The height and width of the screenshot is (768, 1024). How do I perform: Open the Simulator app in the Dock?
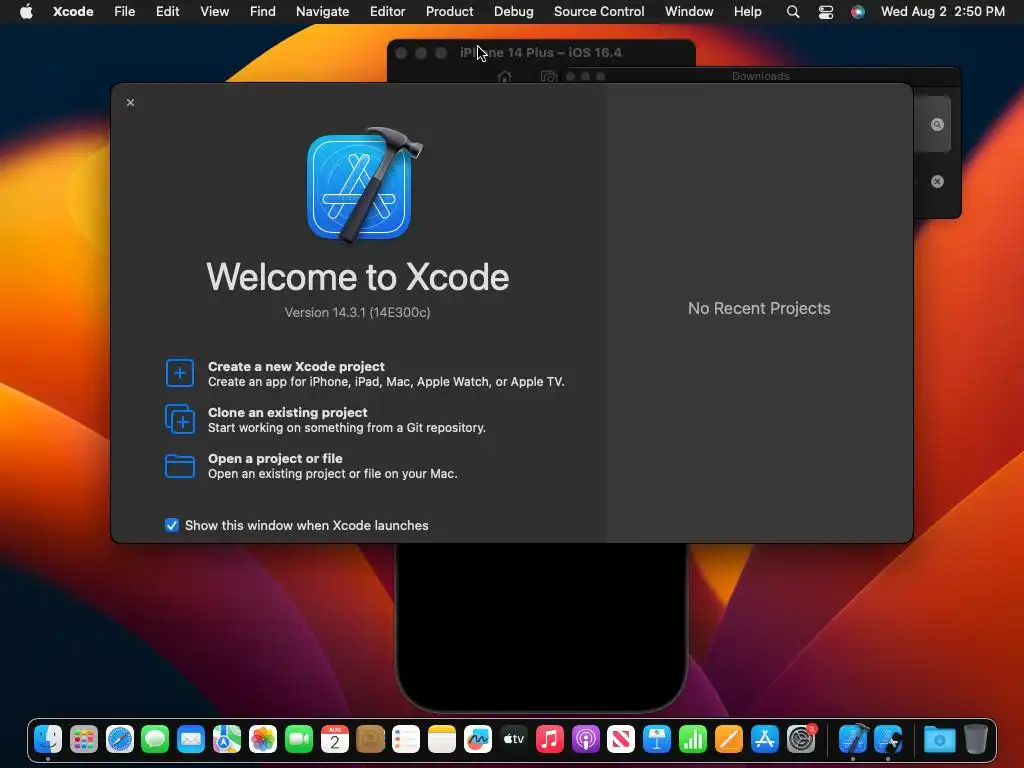(889, 739)
